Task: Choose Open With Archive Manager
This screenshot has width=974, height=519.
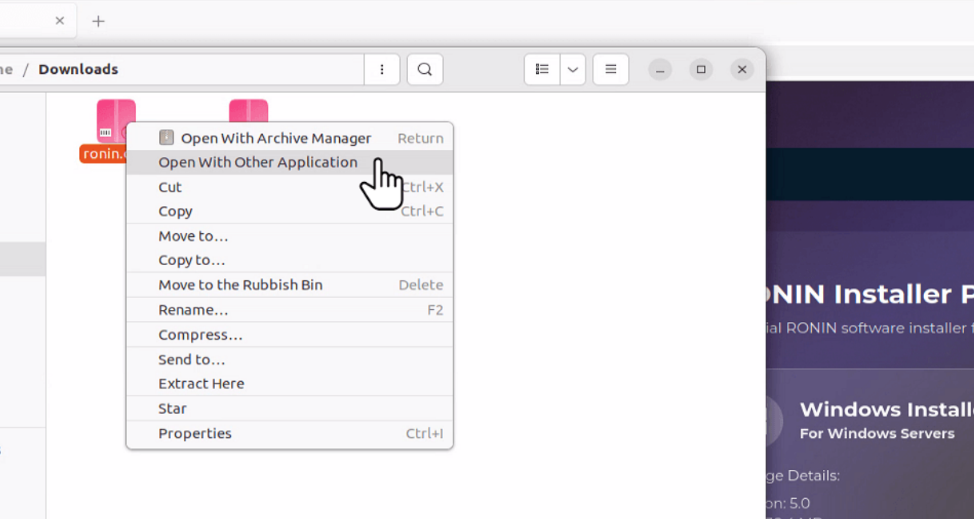Action: click(275, 138)
